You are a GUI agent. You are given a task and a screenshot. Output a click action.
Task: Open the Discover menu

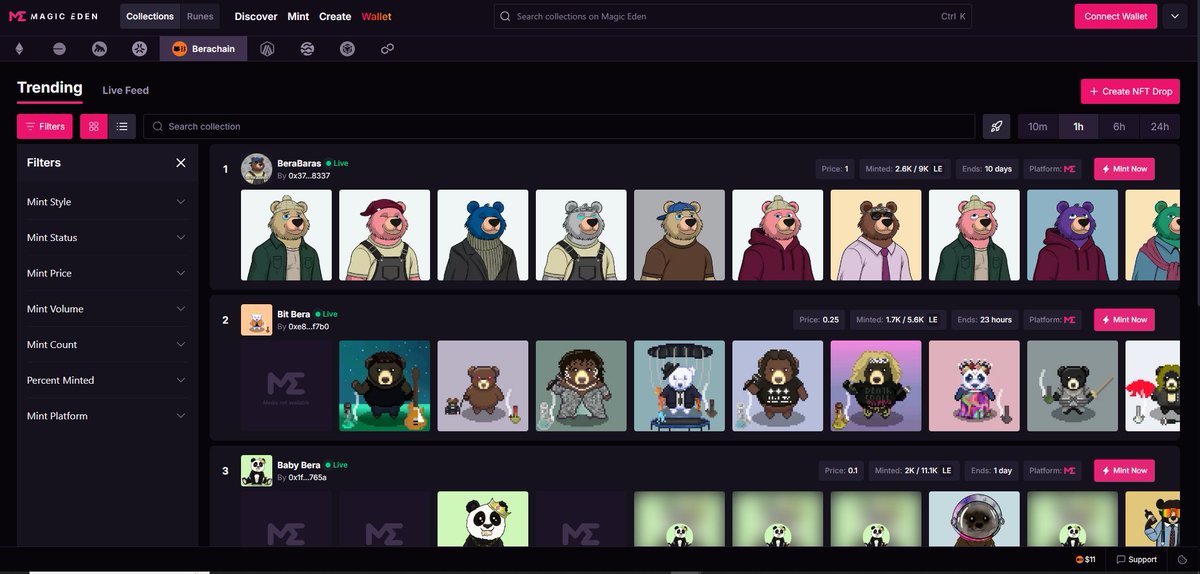tap(256, 16)
